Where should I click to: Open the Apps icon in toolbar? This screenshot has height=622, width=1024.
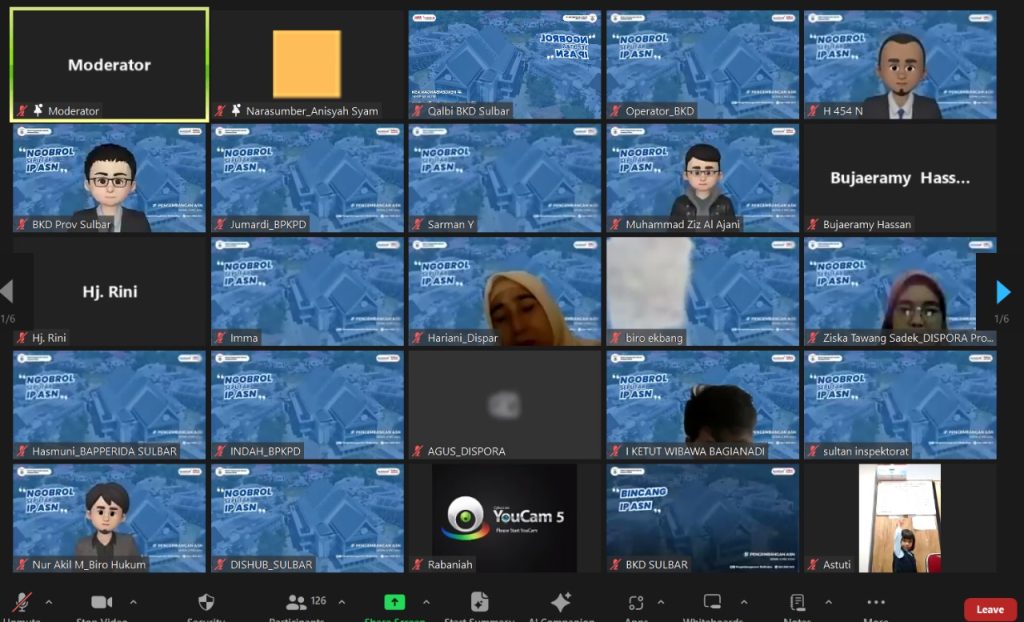636,602
